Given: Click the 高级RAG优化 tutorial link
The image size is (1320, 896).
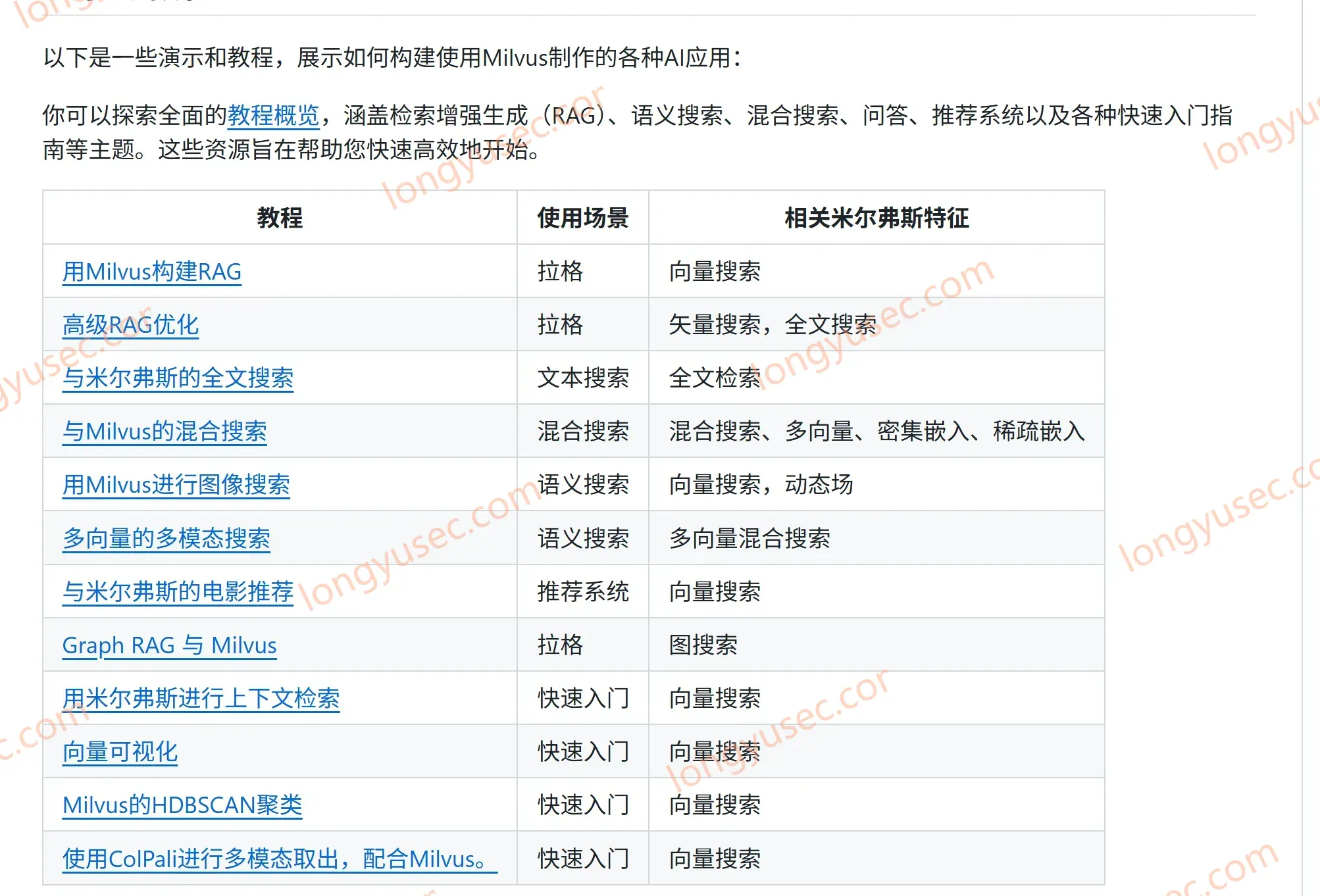Looking at the screenshot, I should (130, 324).
